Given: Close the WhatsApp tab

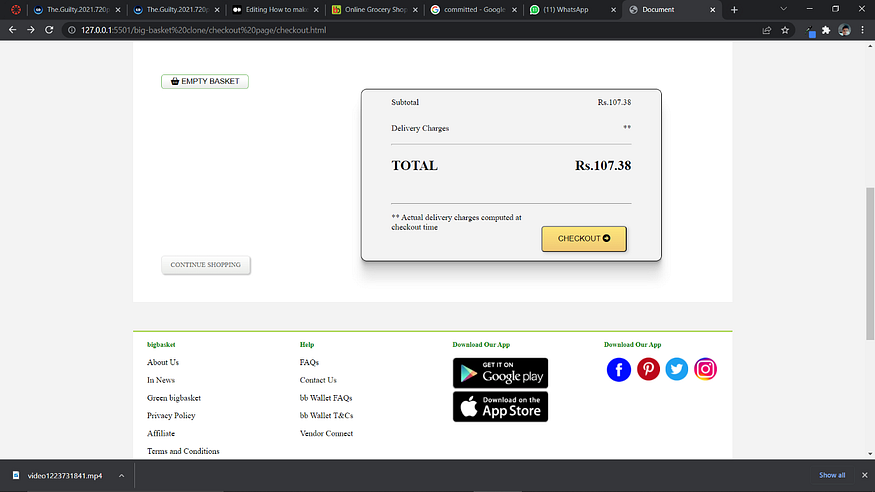Looking at the screenshot, I should point(613,9).
